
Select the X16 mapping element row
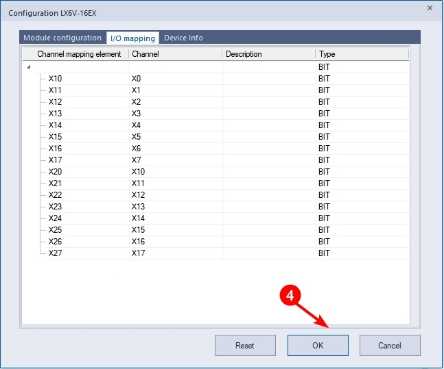pos(215,148)
